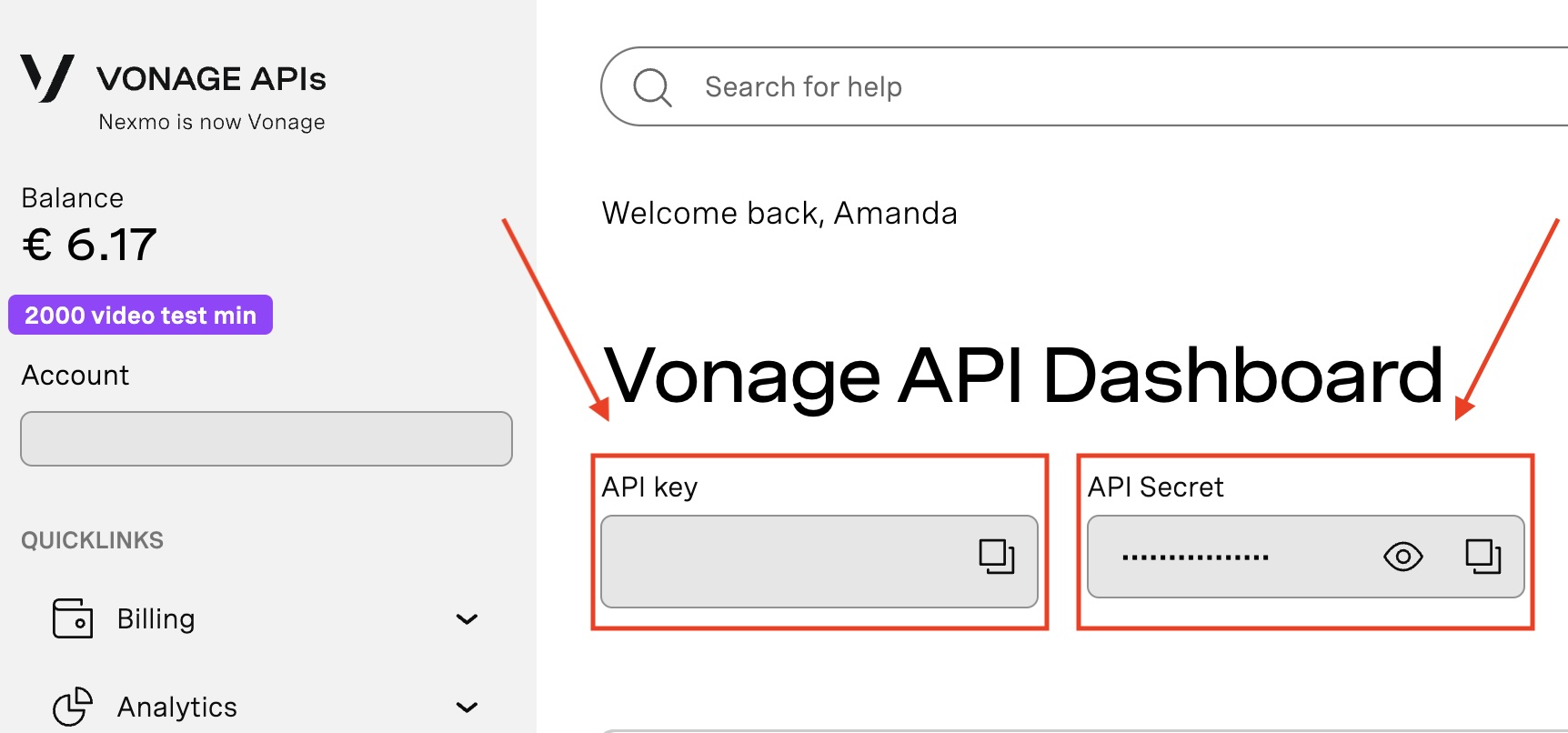
Task: Click the API key value field
Action: point(819,561)
